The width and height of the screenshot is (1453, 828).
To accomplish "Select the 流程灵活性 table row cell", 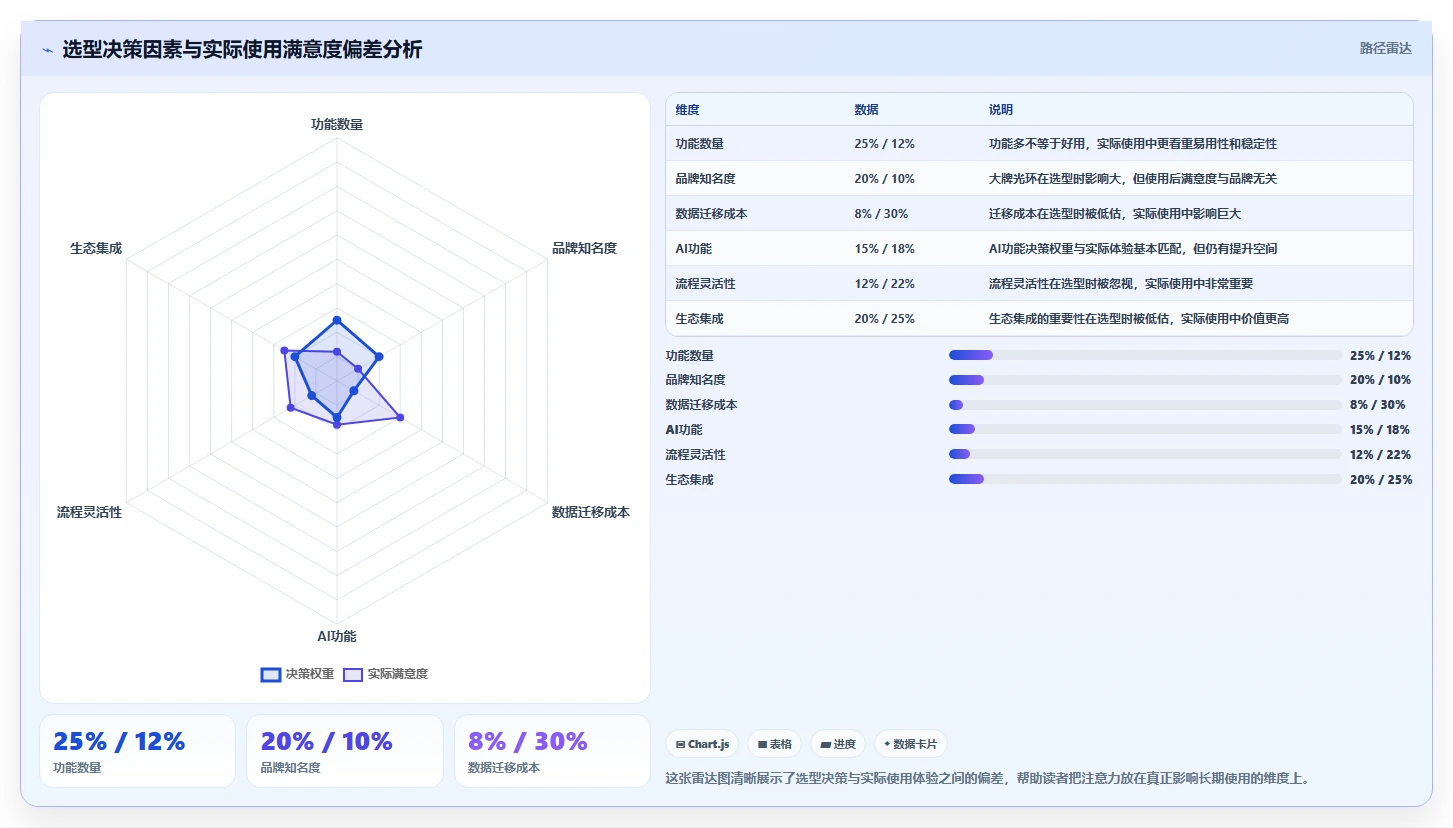I will pyautogui.click(x=706, y=284).
